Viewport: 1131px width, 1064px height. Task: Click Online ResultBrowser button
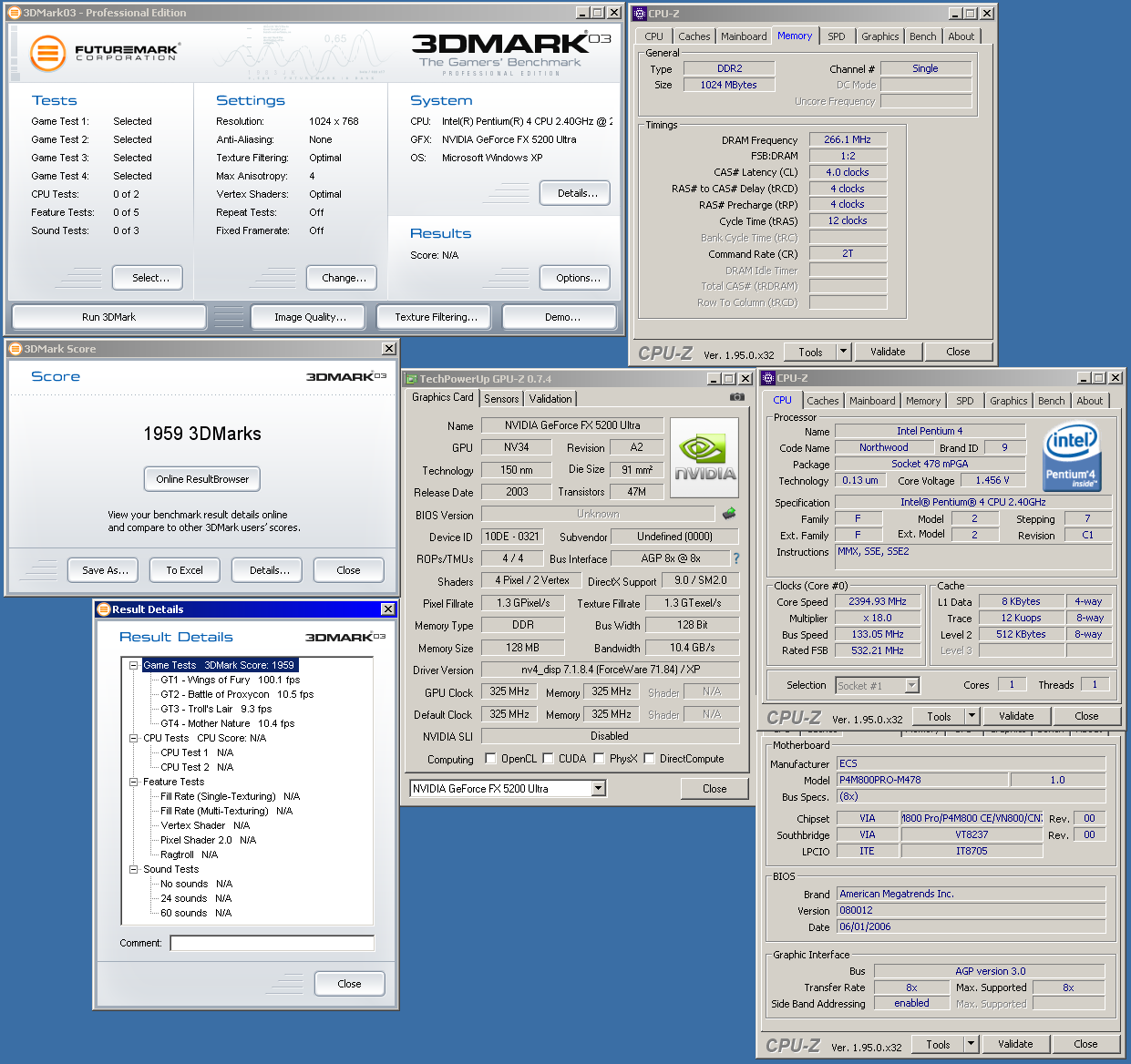click(202, 479)
